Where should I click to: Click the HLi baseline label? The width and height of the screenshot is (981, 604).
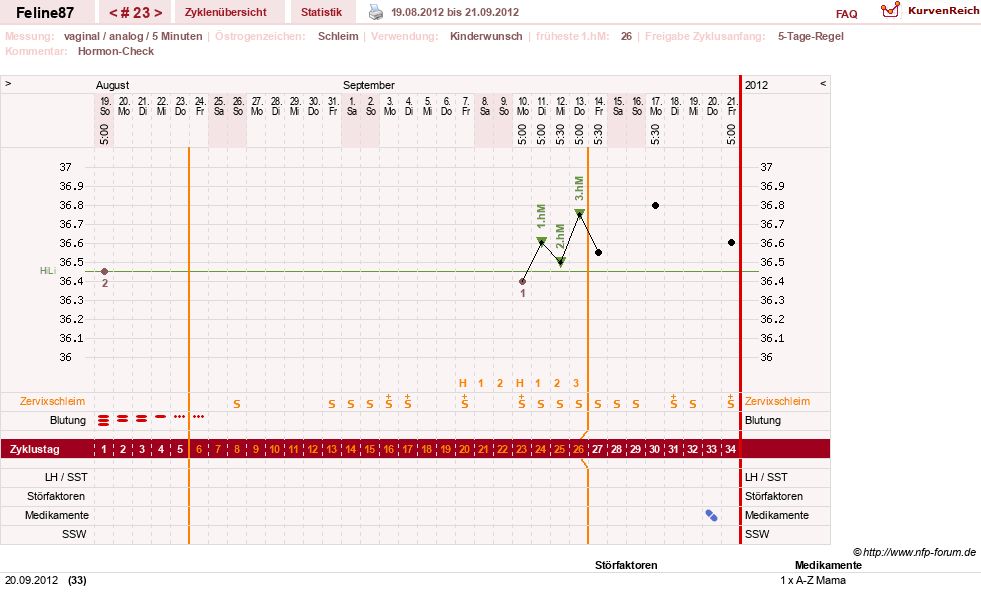[x=48, y=270]
